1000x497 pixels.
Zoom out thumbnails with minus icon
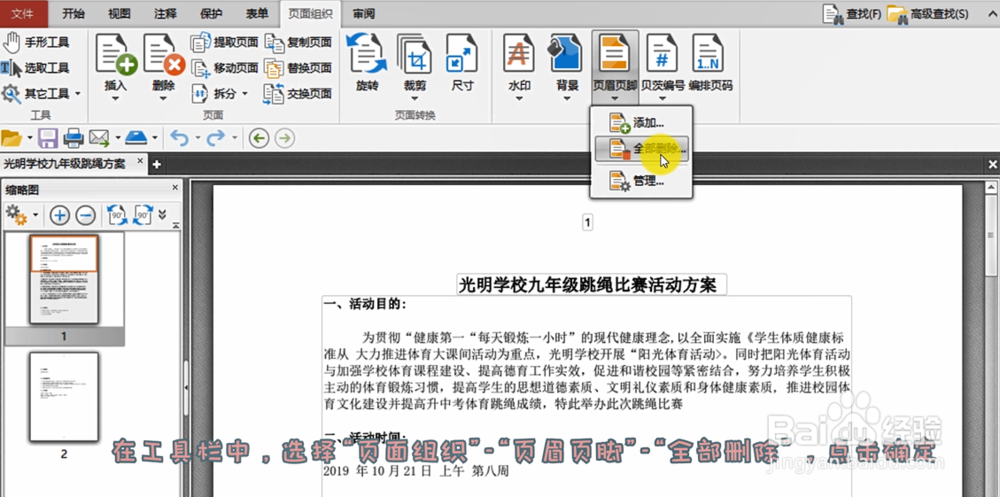[x=85, y=215]
